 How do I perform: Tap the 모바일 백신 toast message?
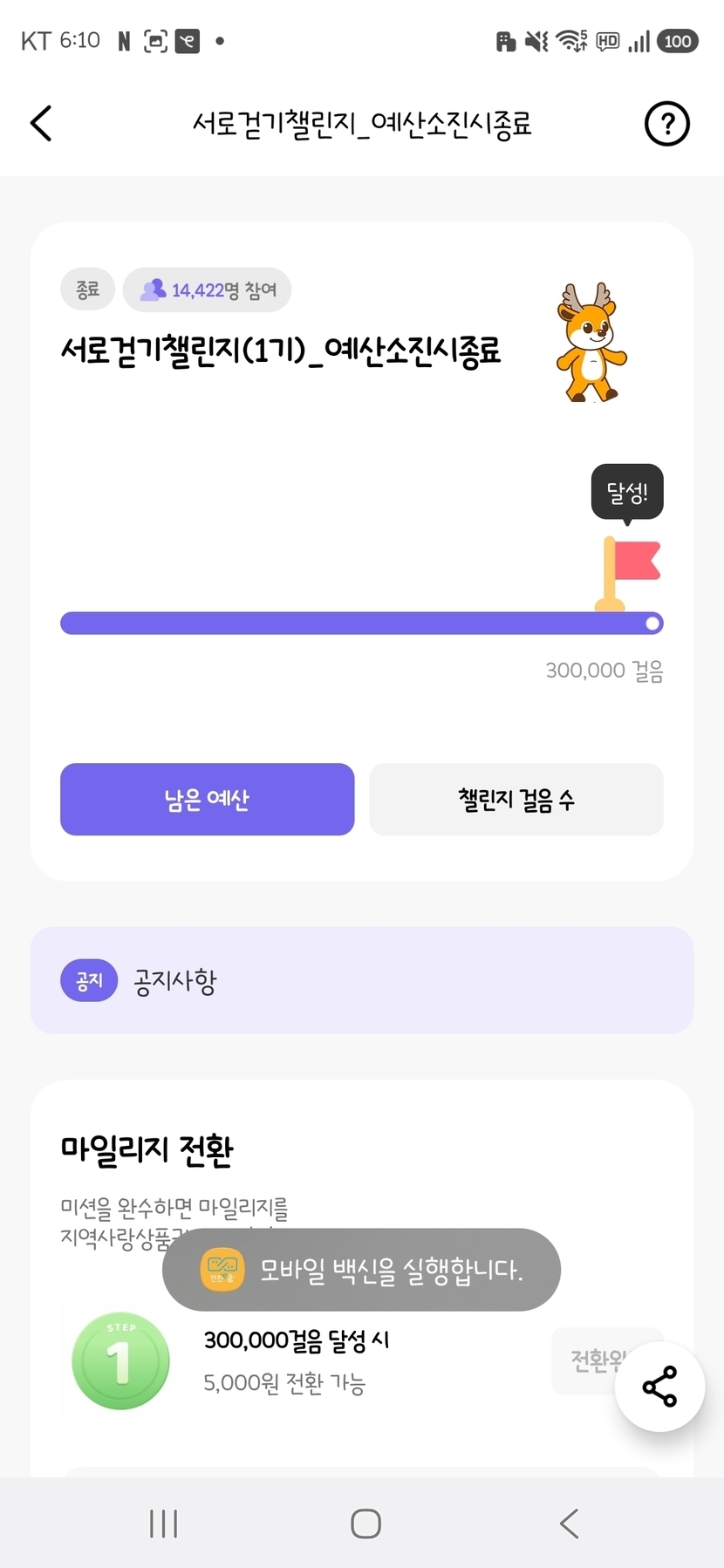click(x=361, y=1270)
